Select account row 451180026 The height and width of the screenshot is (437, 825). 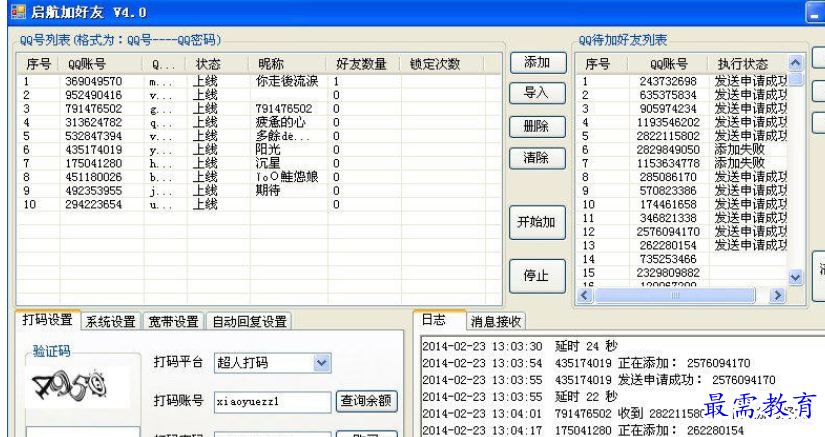(x=259, y=177)
